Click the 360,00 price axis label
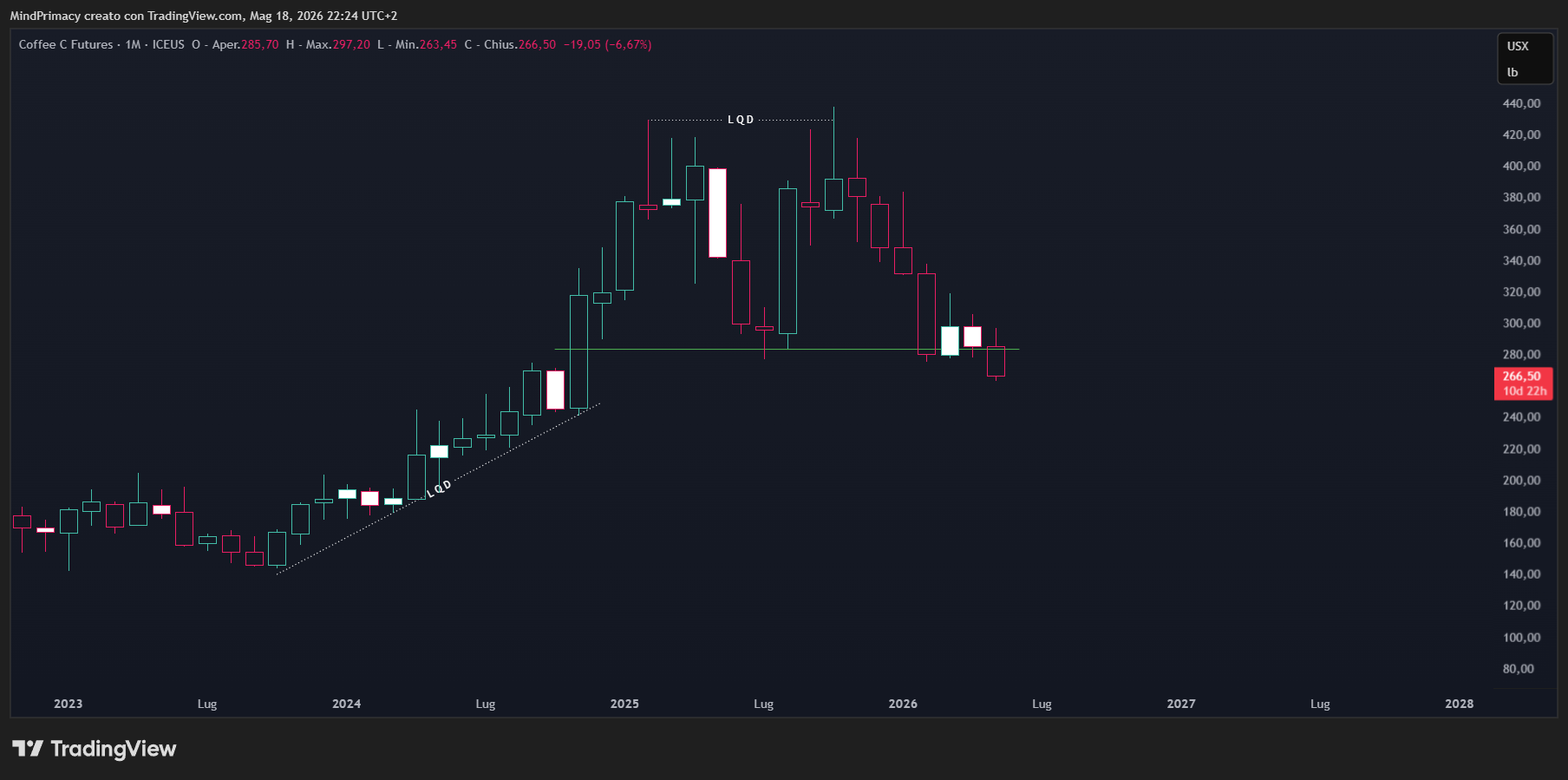The image size is (1568, 780). click(1521, 229)
